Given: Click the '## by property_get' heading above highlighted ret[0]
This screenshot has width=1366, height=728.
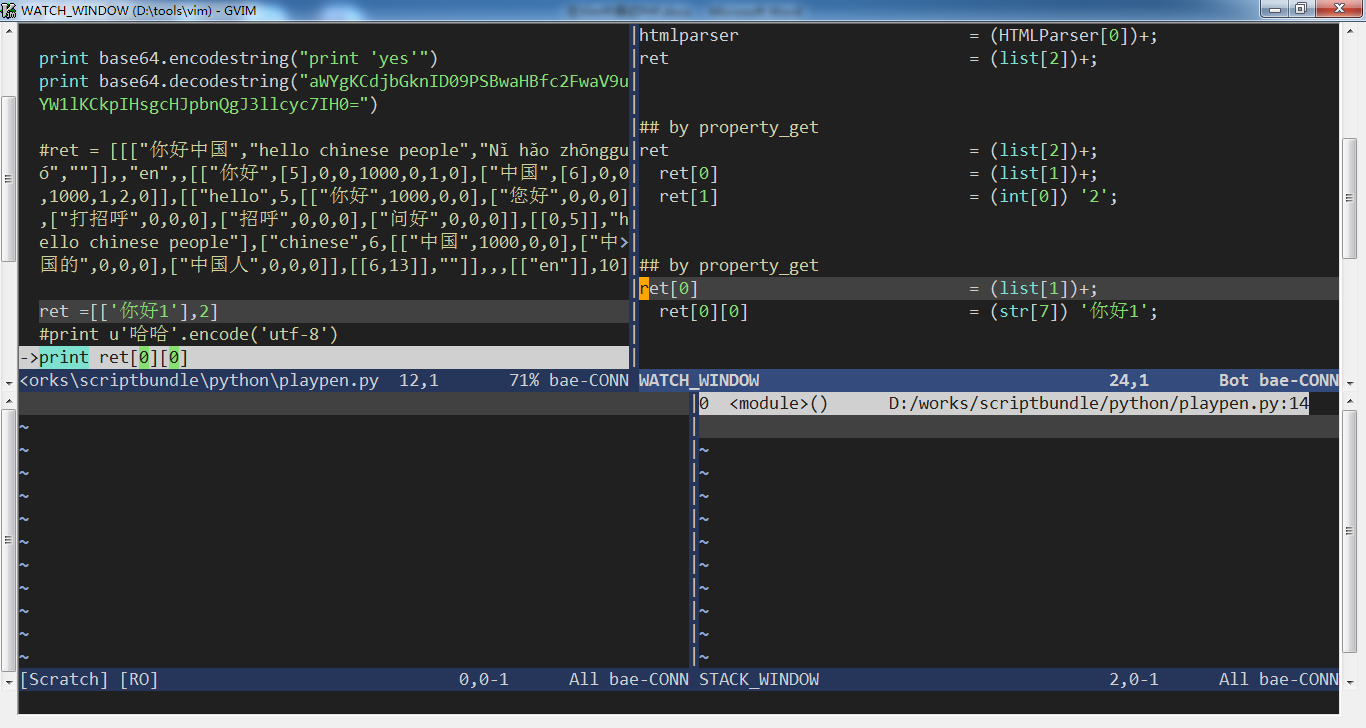Looking at the screenshot, I should [x=728, y=266].
